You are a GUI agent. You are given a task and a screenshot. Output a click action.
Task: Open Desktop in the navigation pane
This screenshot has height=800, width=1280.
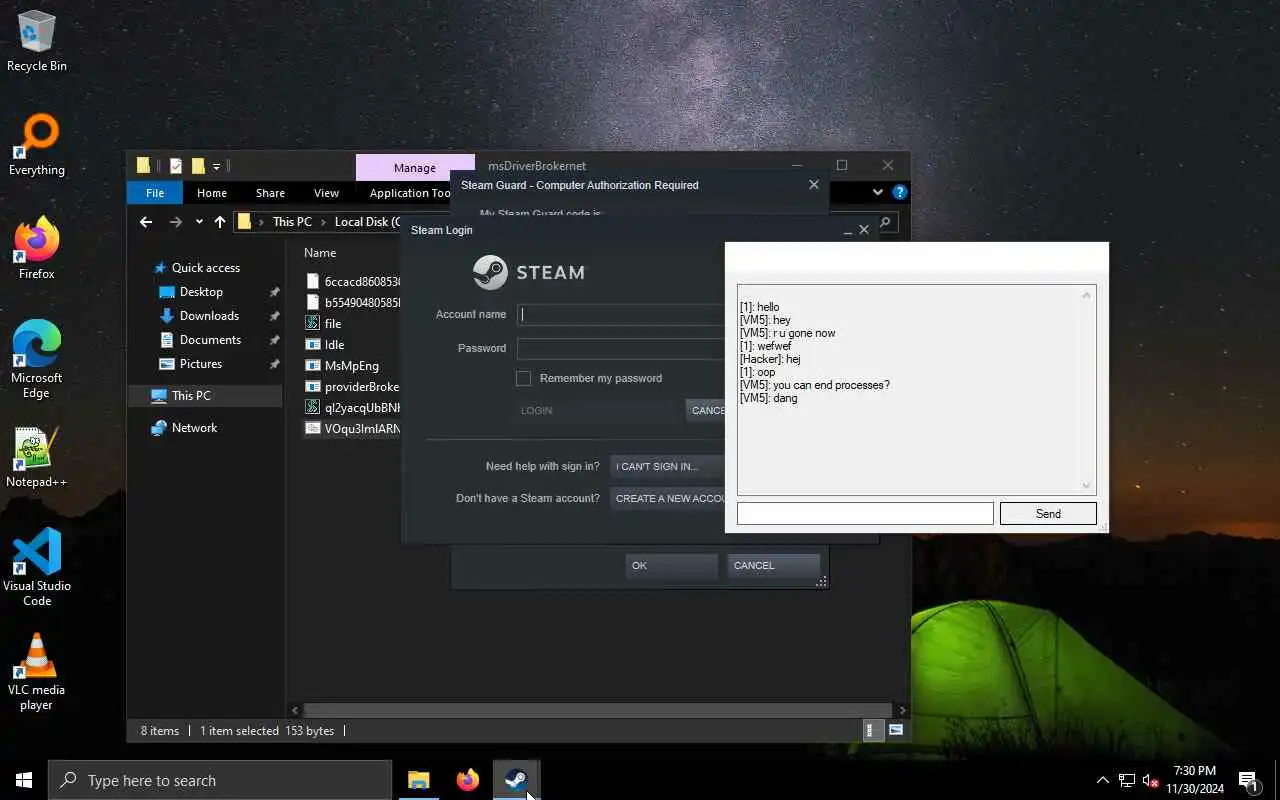coord(201,292)
